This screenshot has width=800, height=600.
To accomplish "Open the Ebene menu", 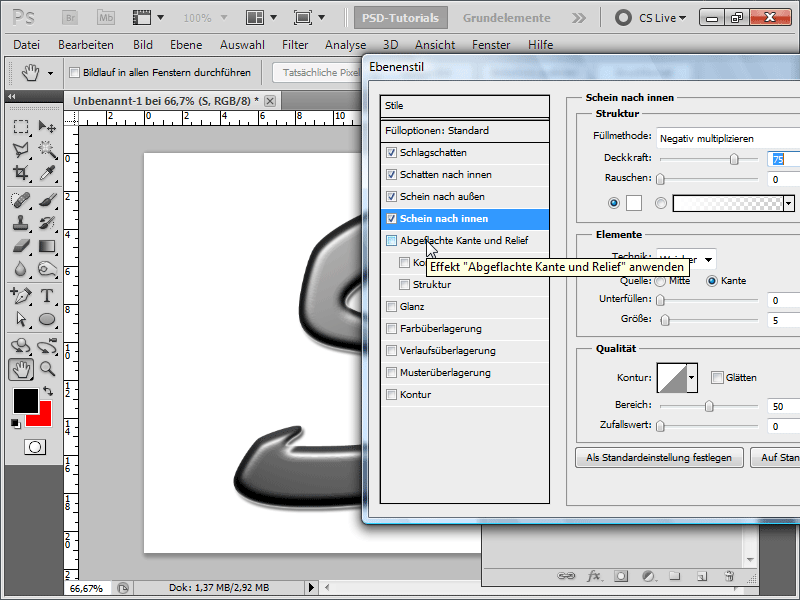I will pyautogui.click(x=186, y=45).
